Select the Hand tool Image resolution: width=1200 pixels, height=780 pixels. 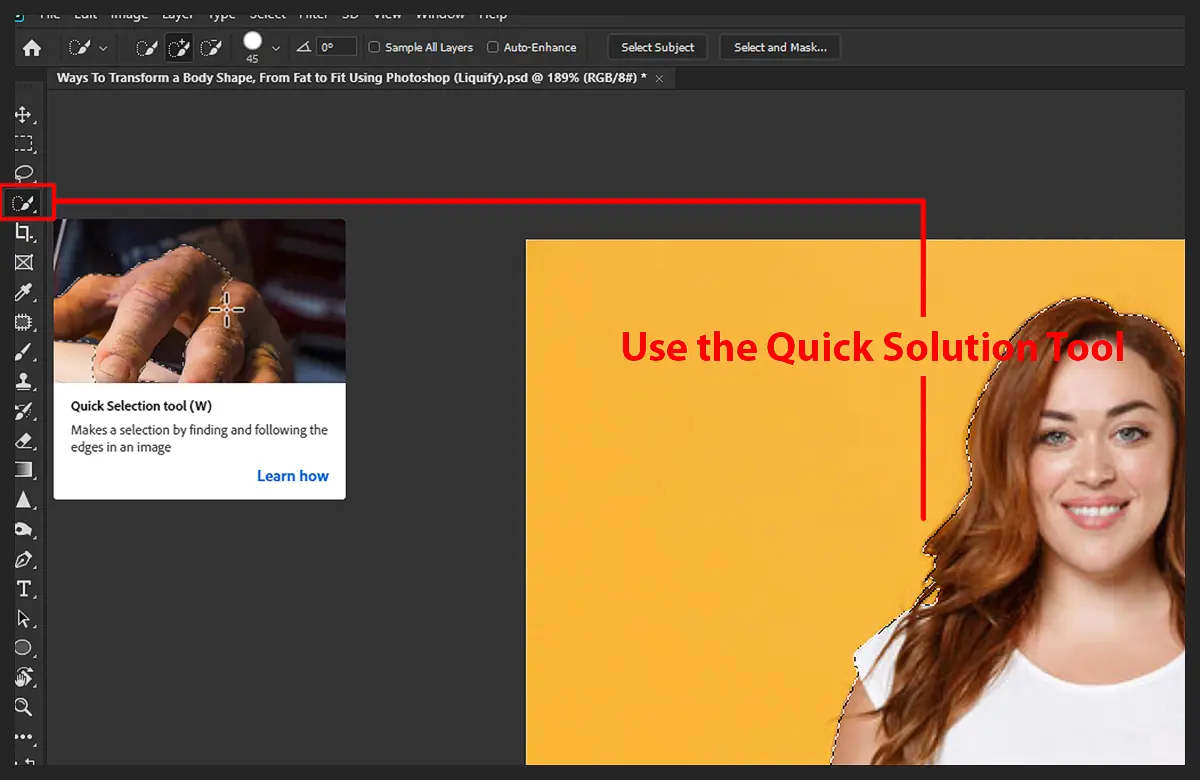click(26, 677)
